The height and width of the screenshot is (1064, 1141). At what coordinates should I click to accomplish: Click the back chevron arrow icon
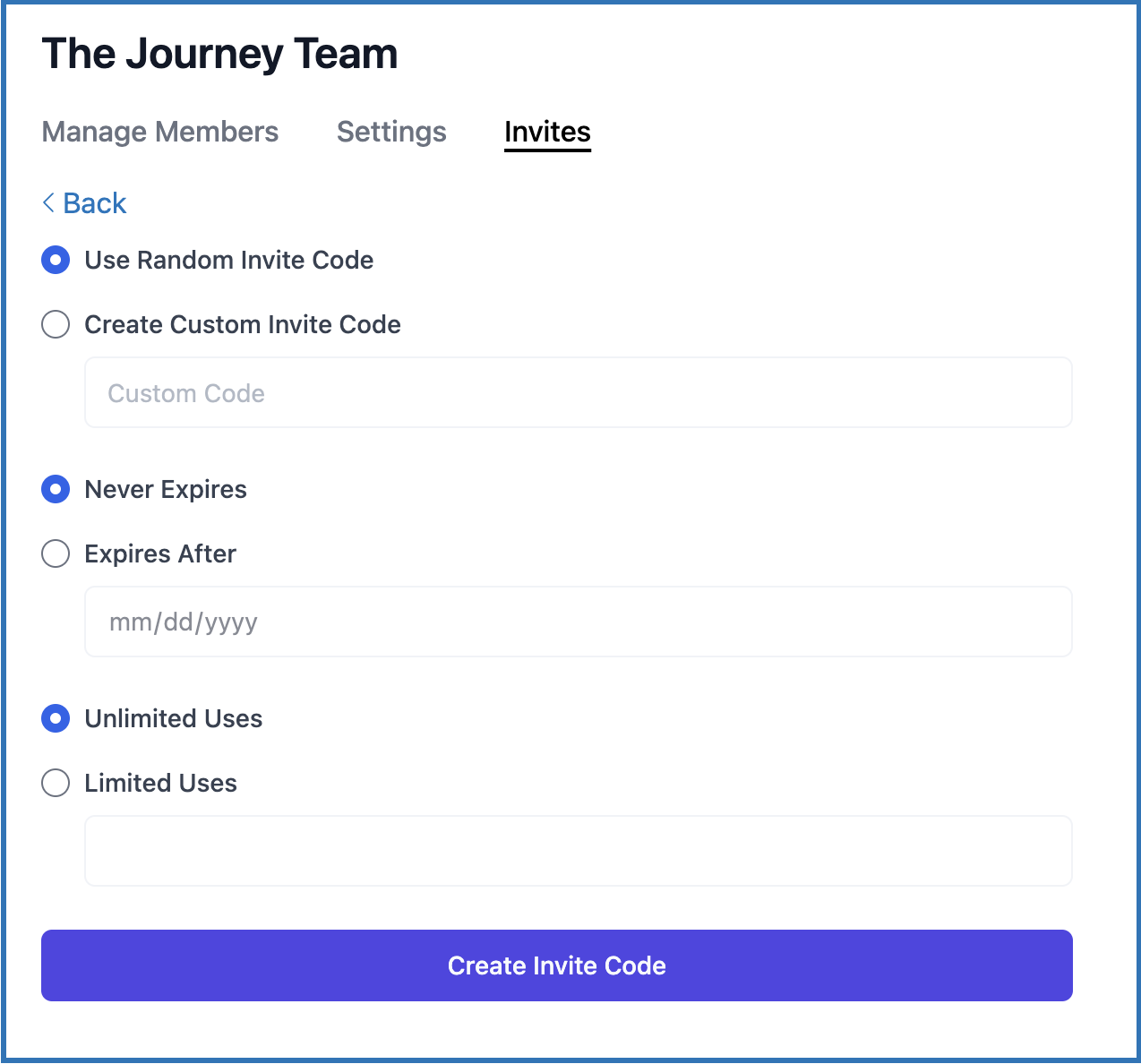48,203
